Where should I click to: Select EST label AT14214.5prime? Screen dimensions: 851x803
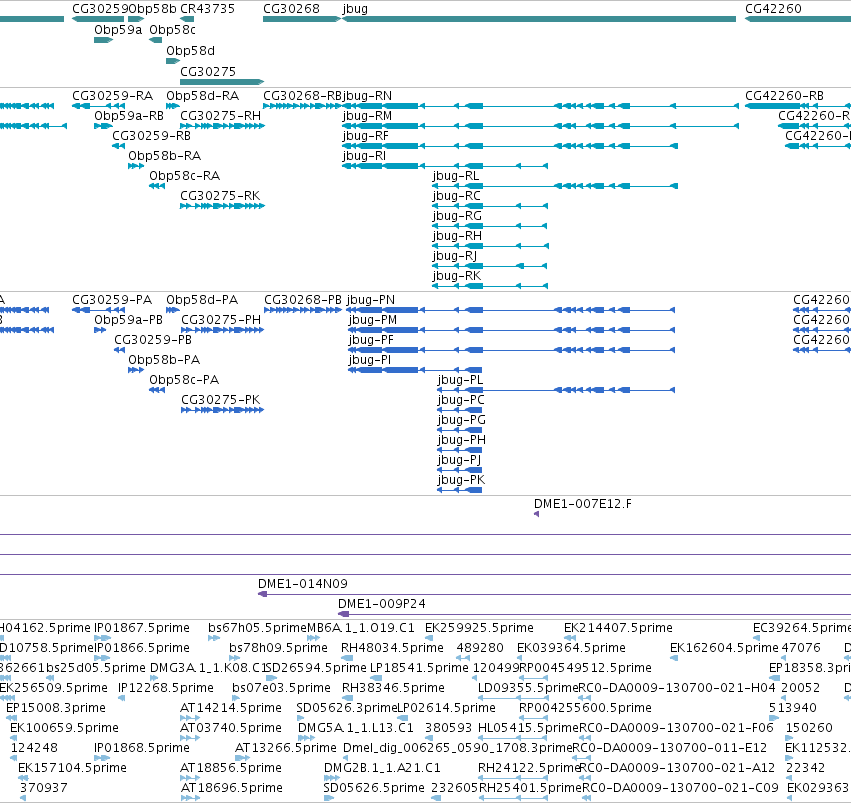[231, 709]
